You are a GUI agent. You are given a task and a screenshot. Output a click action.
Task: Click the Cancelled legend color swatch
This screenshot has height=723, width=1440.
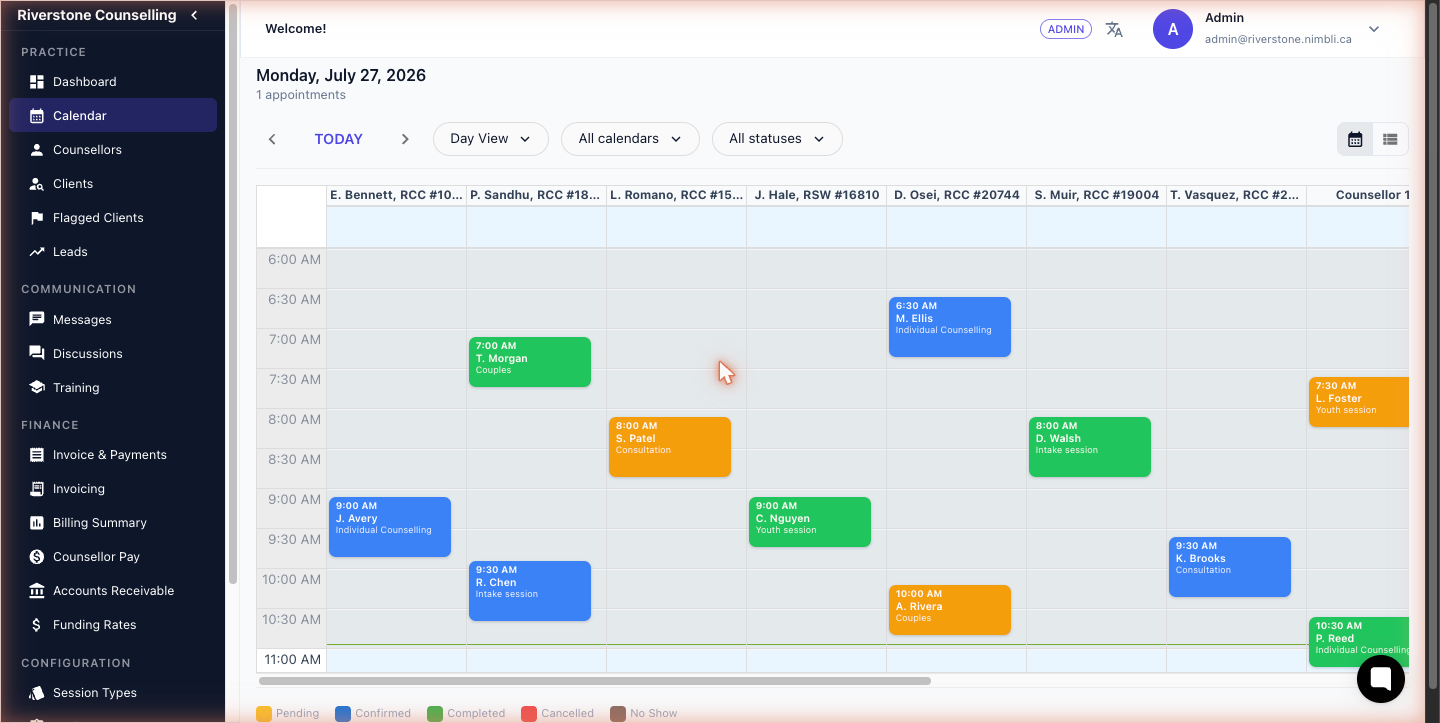528,714
